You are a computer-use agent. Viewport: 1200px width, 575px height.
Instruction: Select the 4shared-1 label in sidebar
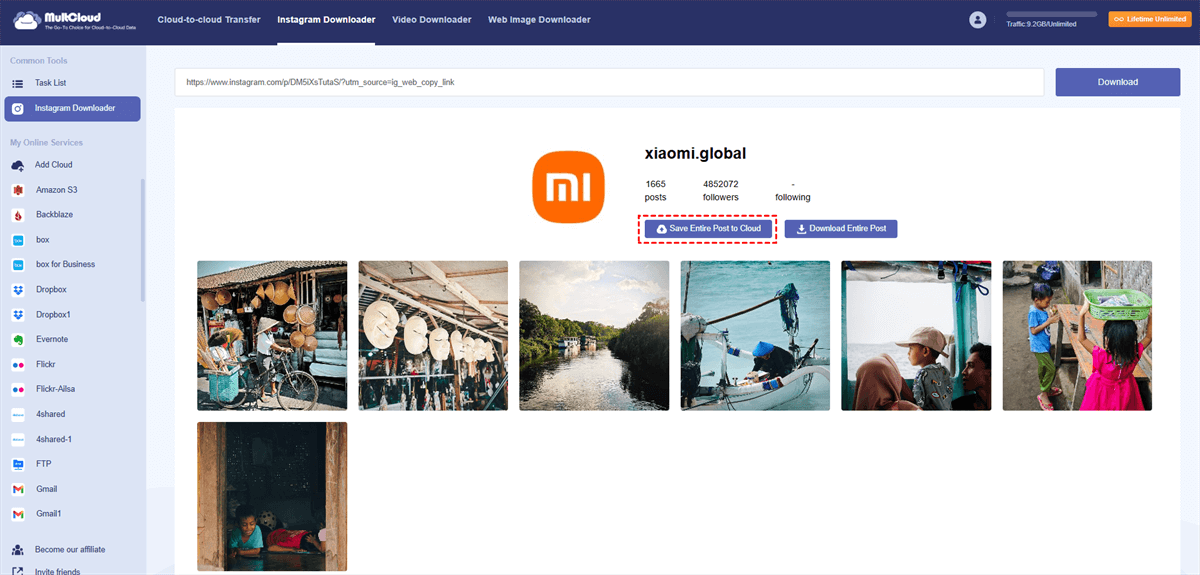54,439
